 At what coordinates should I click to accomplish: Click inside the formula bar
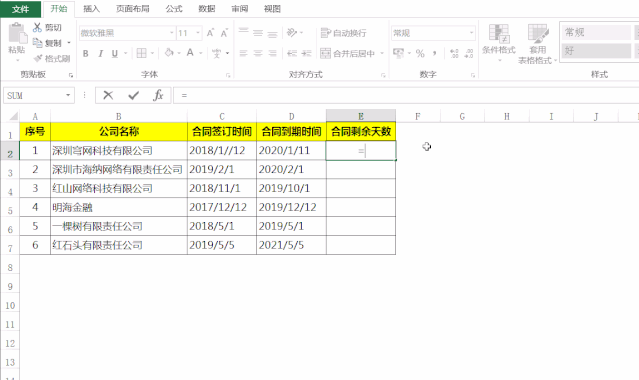pyautogui.click(x=406, y=95)
